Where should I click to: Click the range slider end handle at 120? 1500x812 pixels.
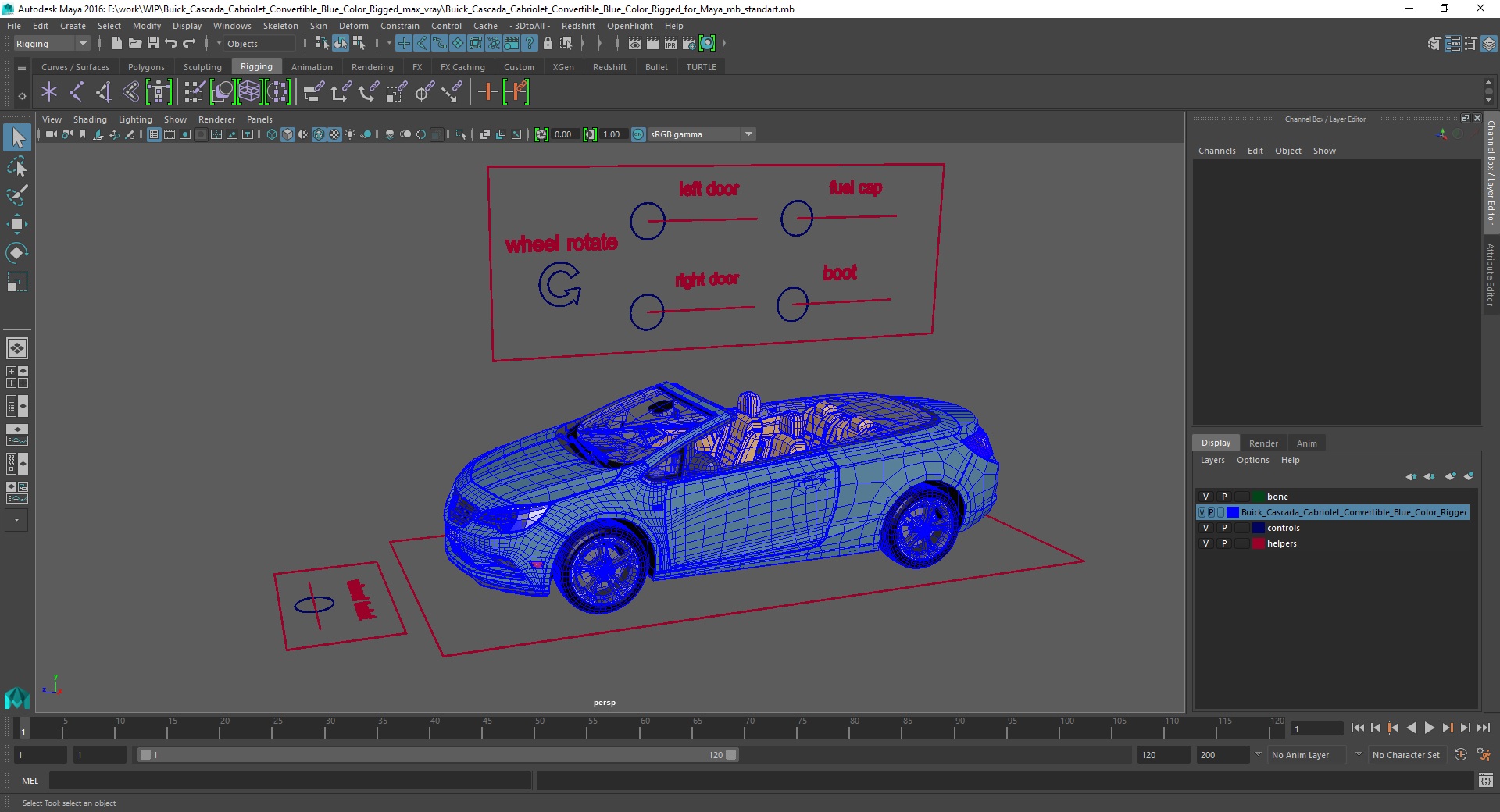[x=730, y=755]
